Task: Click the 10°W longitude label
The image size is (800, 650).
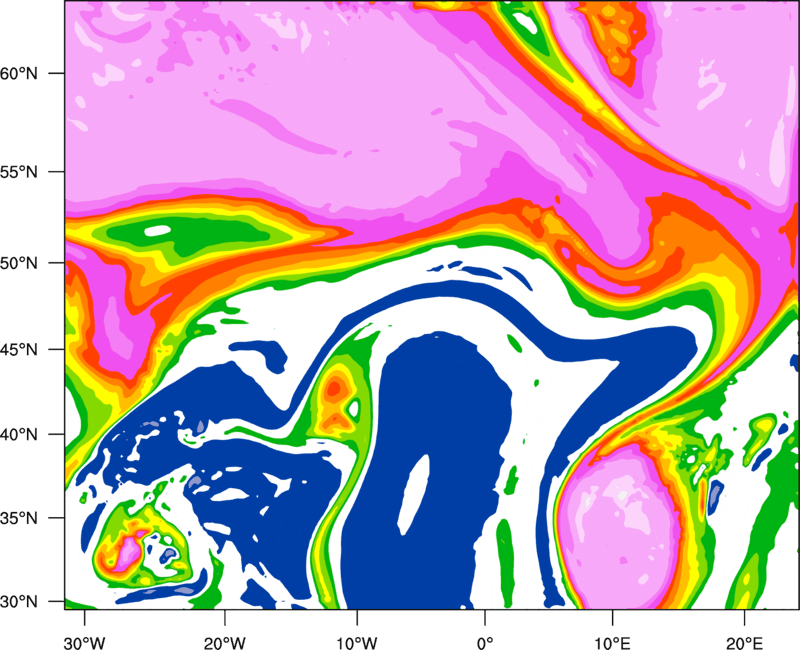Action: point(357,643)
